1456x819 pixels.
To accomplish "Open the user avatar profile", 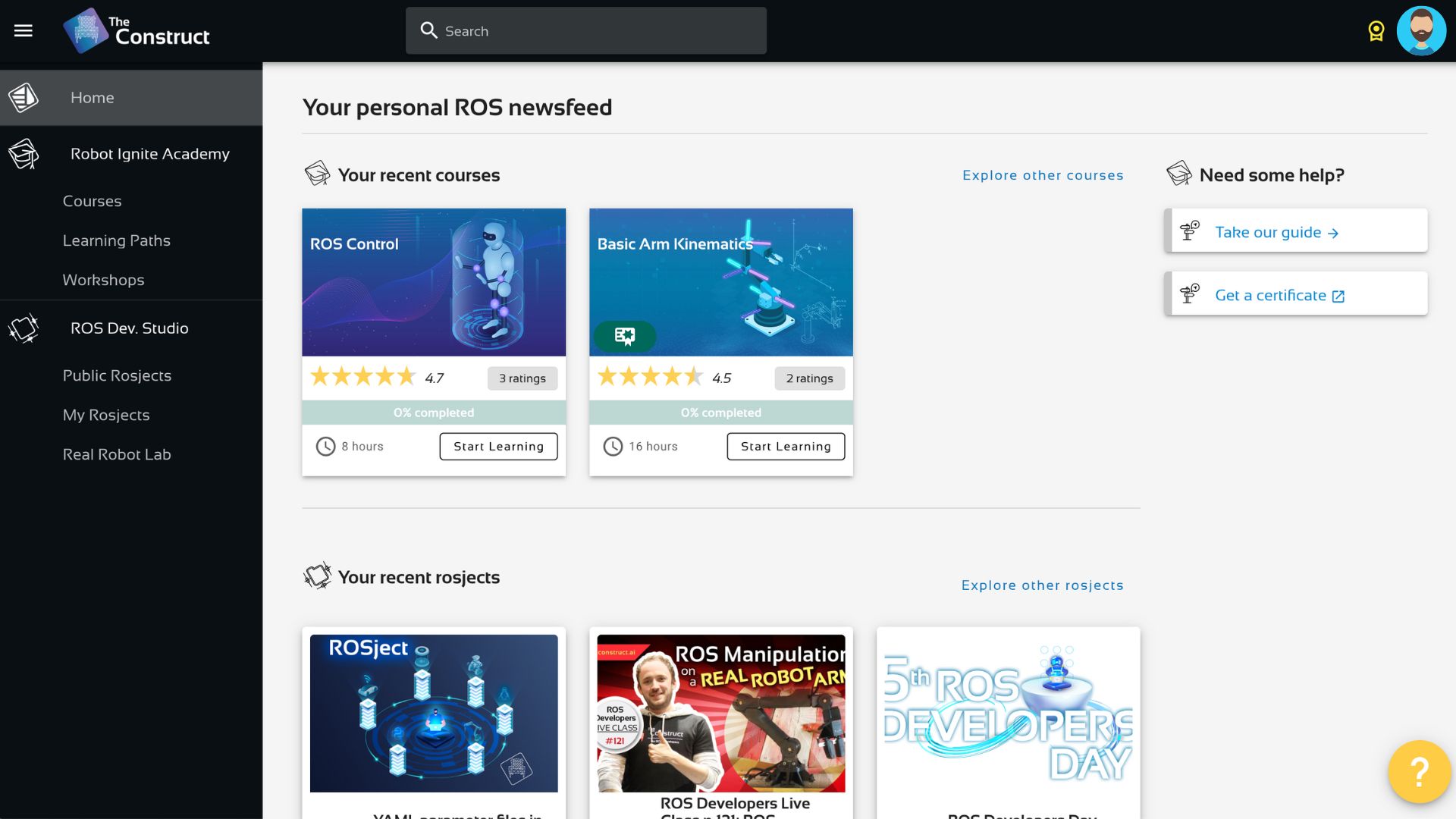I will [x=1421, y=31].
